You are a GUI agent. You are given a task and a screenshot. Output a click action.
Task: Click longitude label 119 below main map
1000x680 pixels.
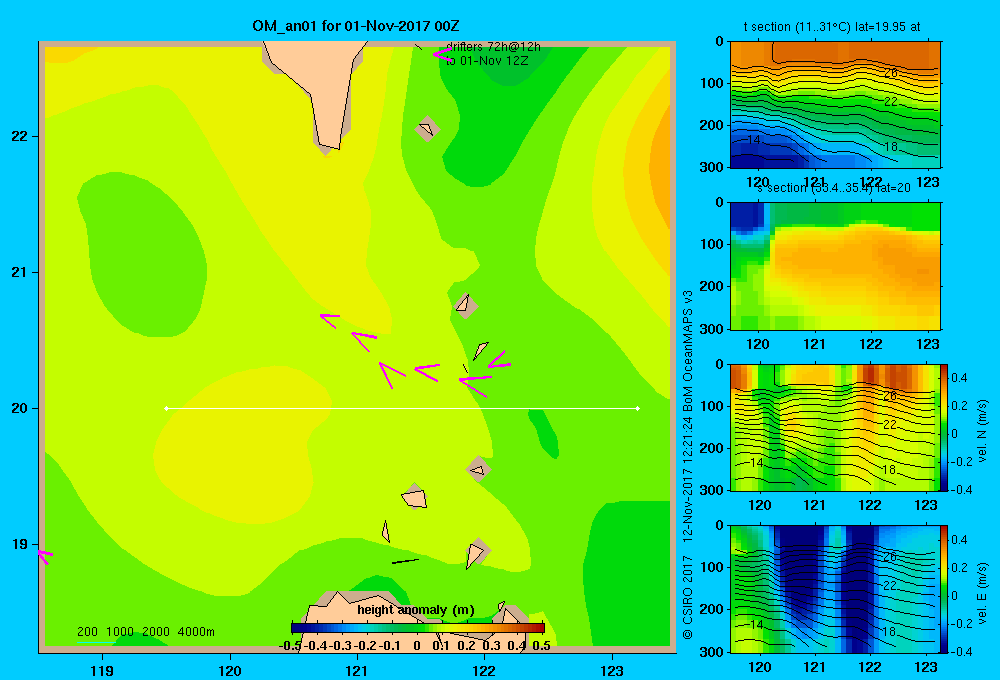(x=102, y=670)
